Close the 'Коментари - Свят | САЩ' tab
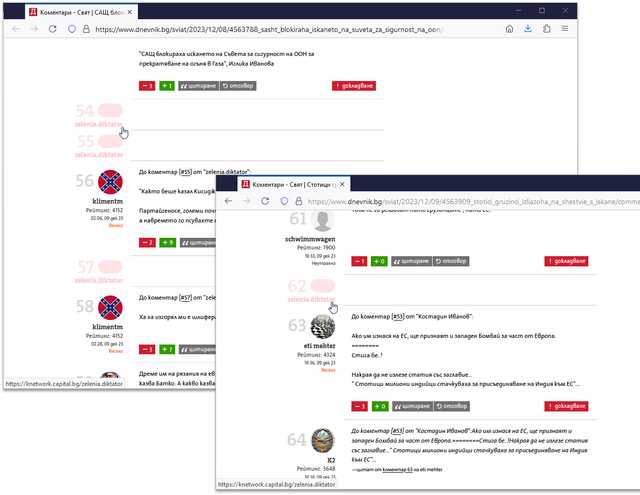The width and height of the screenshot is (640, 495). (x=130, y=12)
